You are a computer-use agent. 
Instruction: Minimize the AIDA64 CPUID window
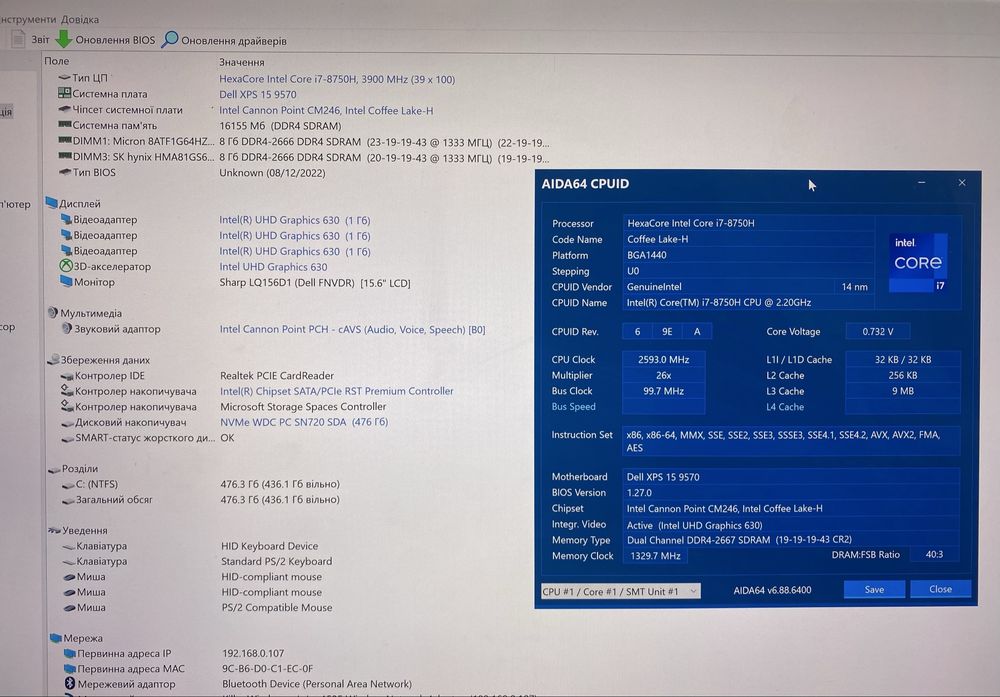tap(922, 183)
